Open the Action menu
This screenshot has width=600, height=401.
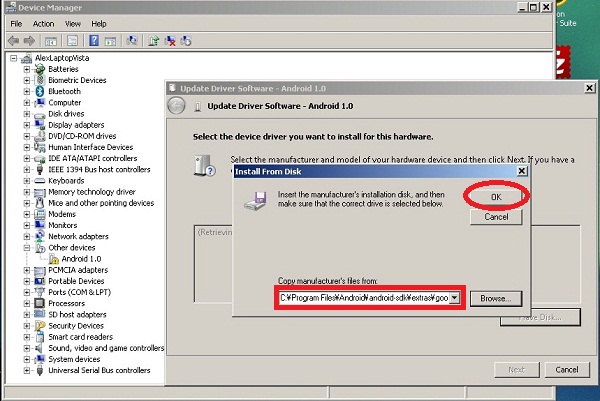(43, 24)
